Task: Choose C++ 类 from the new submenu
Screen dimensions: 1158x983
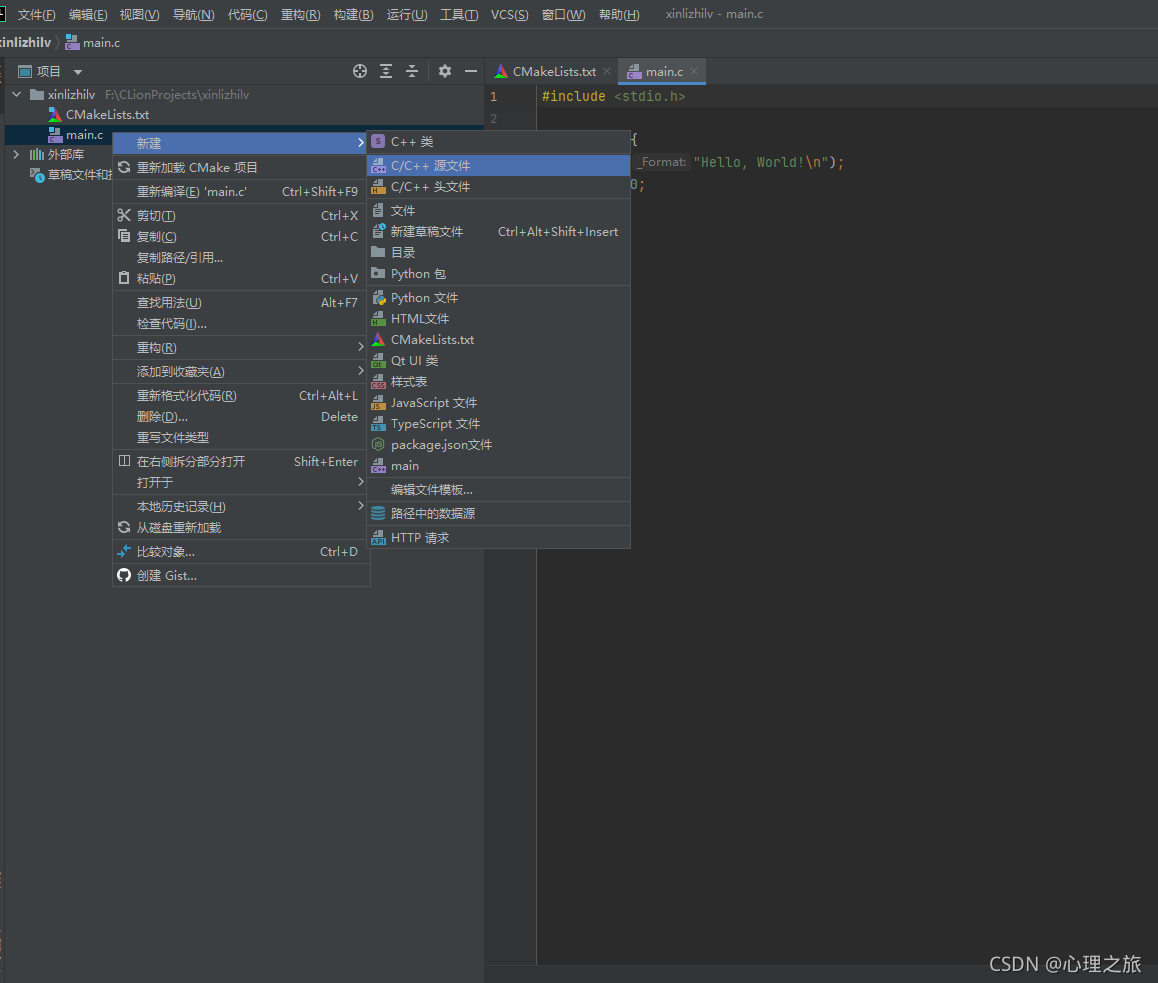Action: tap(499, 142)
